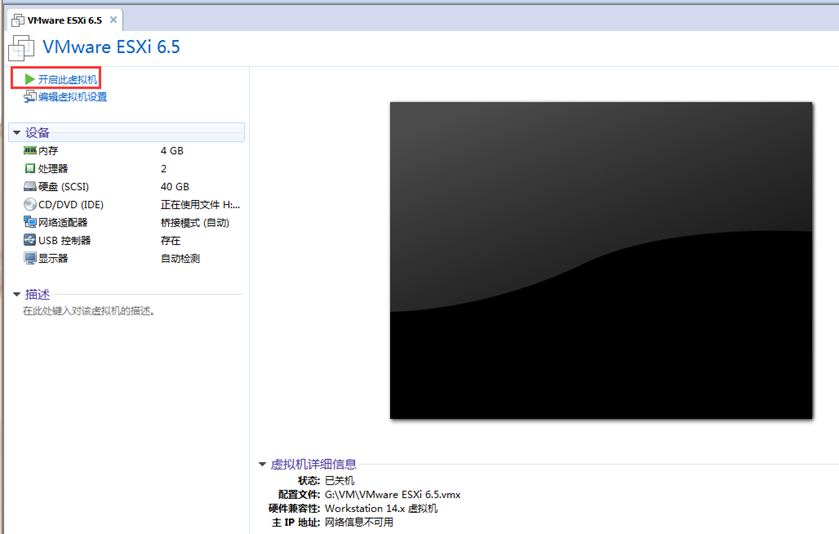
Task: Select CD/DVD (IDE) device label
Action: coord(71,204)
